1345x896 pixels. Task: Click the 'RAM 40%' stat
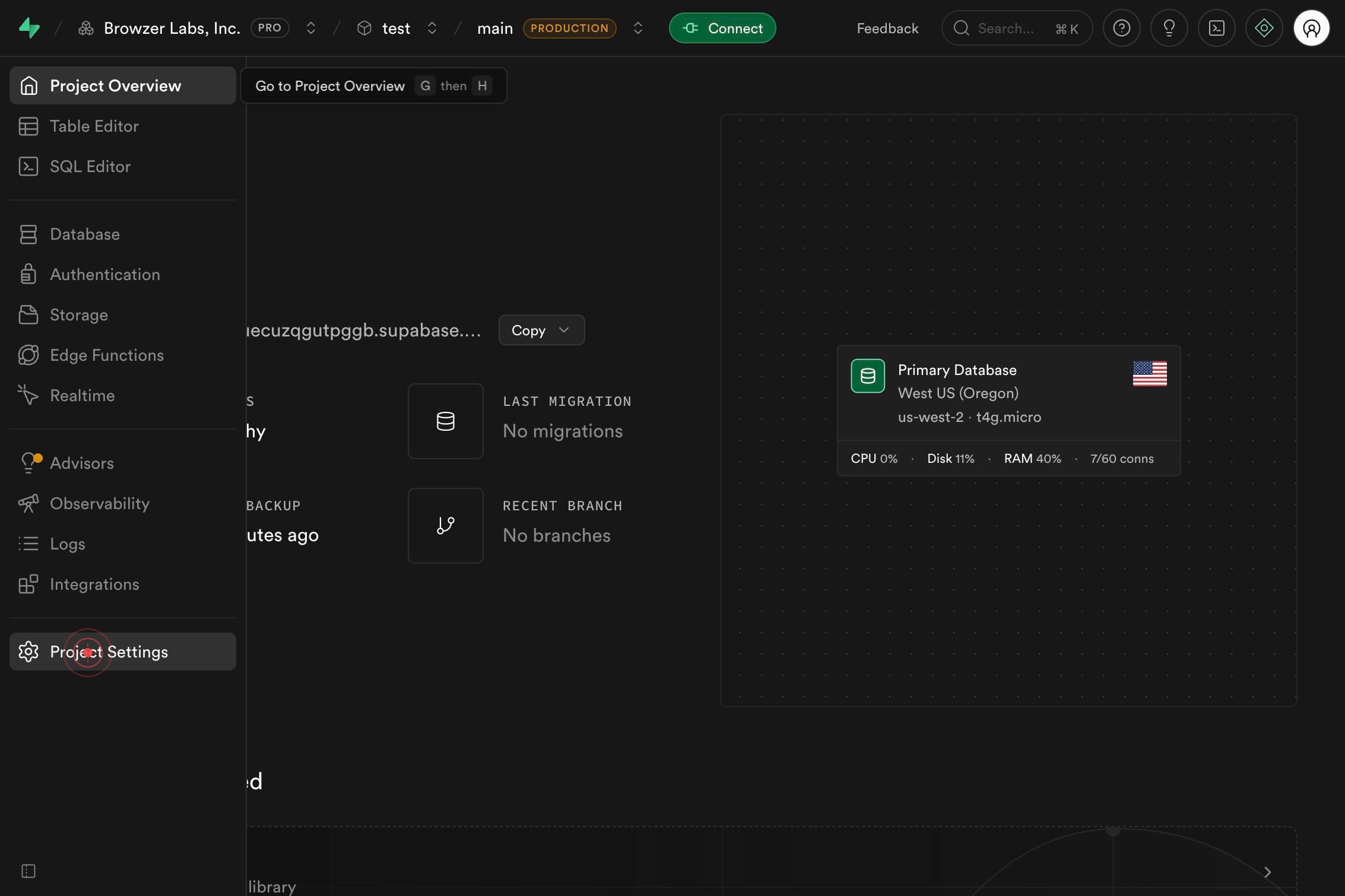(1033, 458)
